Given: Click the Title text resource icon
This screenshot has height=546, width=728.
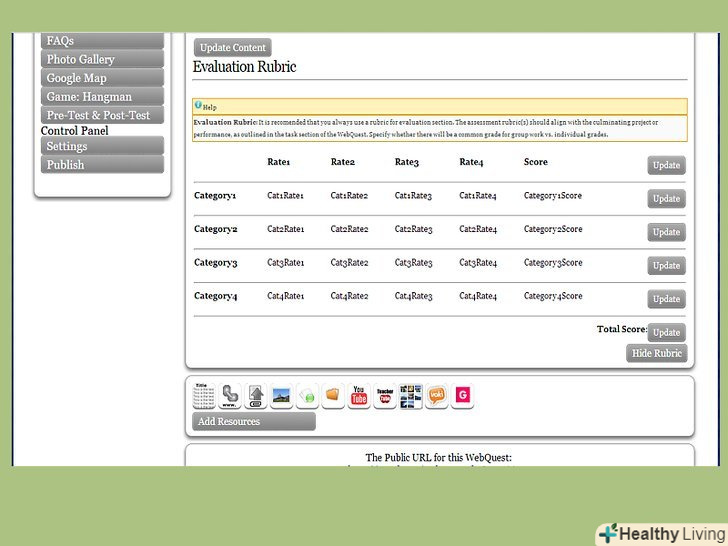Looking at the screenshot, I should (x=204, y=396).
